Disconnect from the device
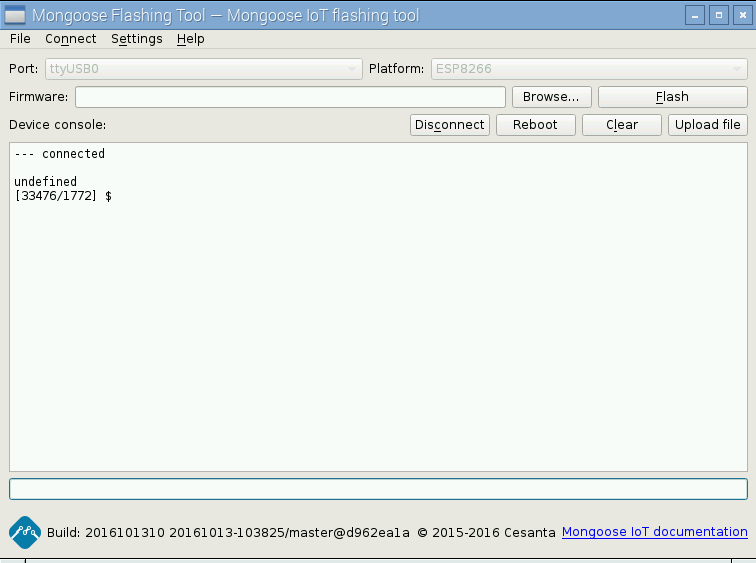Viewport: 756px width, 563px height. coord(449,125)
